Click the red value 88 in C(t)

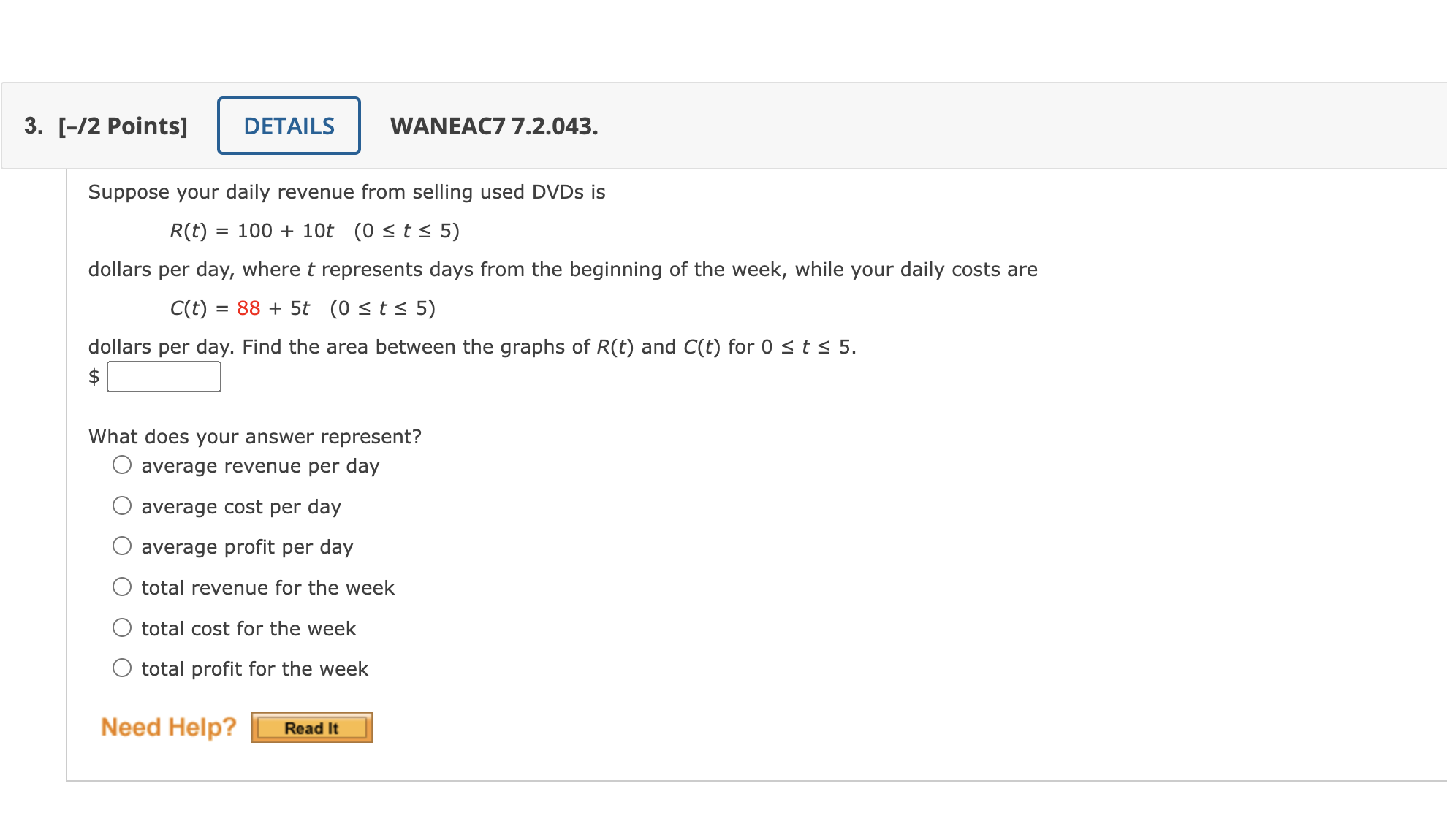248,308
